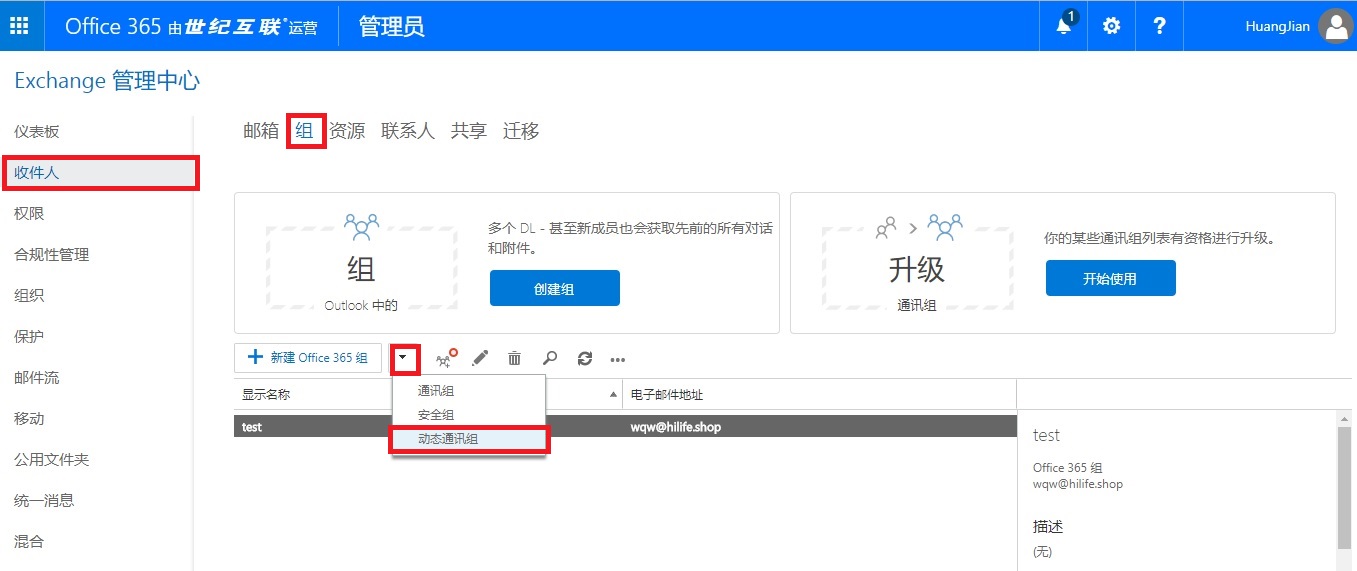Select the test group row
This screenshot has height=571, width=1357.
point(625,427)
